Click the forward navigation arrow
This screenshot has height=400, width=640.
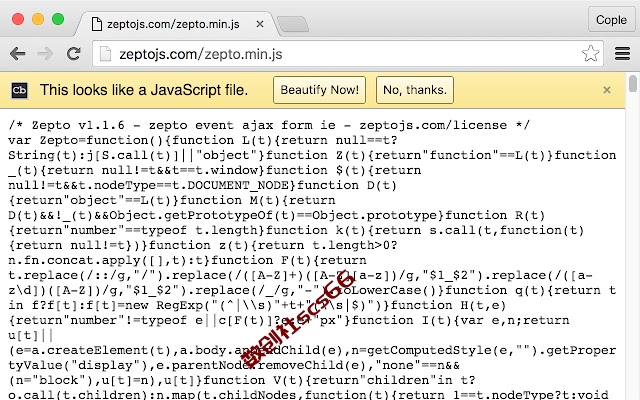coord(45,53)
